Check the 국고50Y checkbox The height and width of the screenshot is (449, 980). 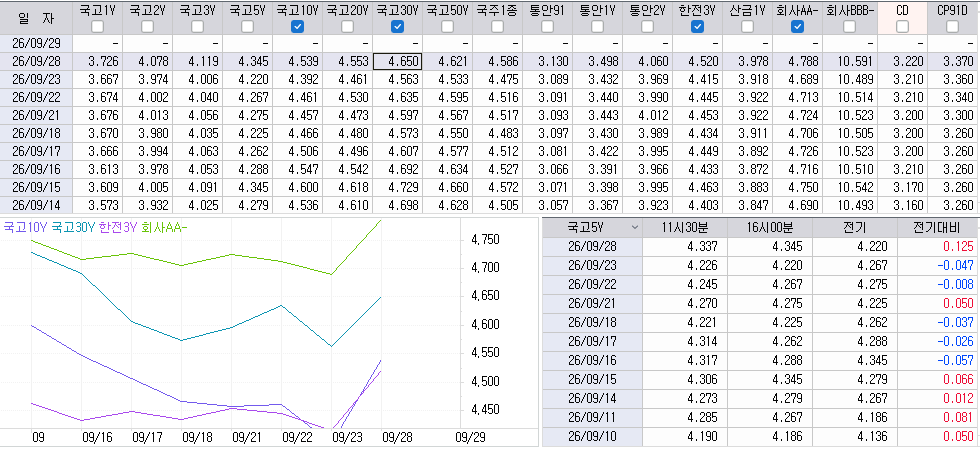(448, 26)
